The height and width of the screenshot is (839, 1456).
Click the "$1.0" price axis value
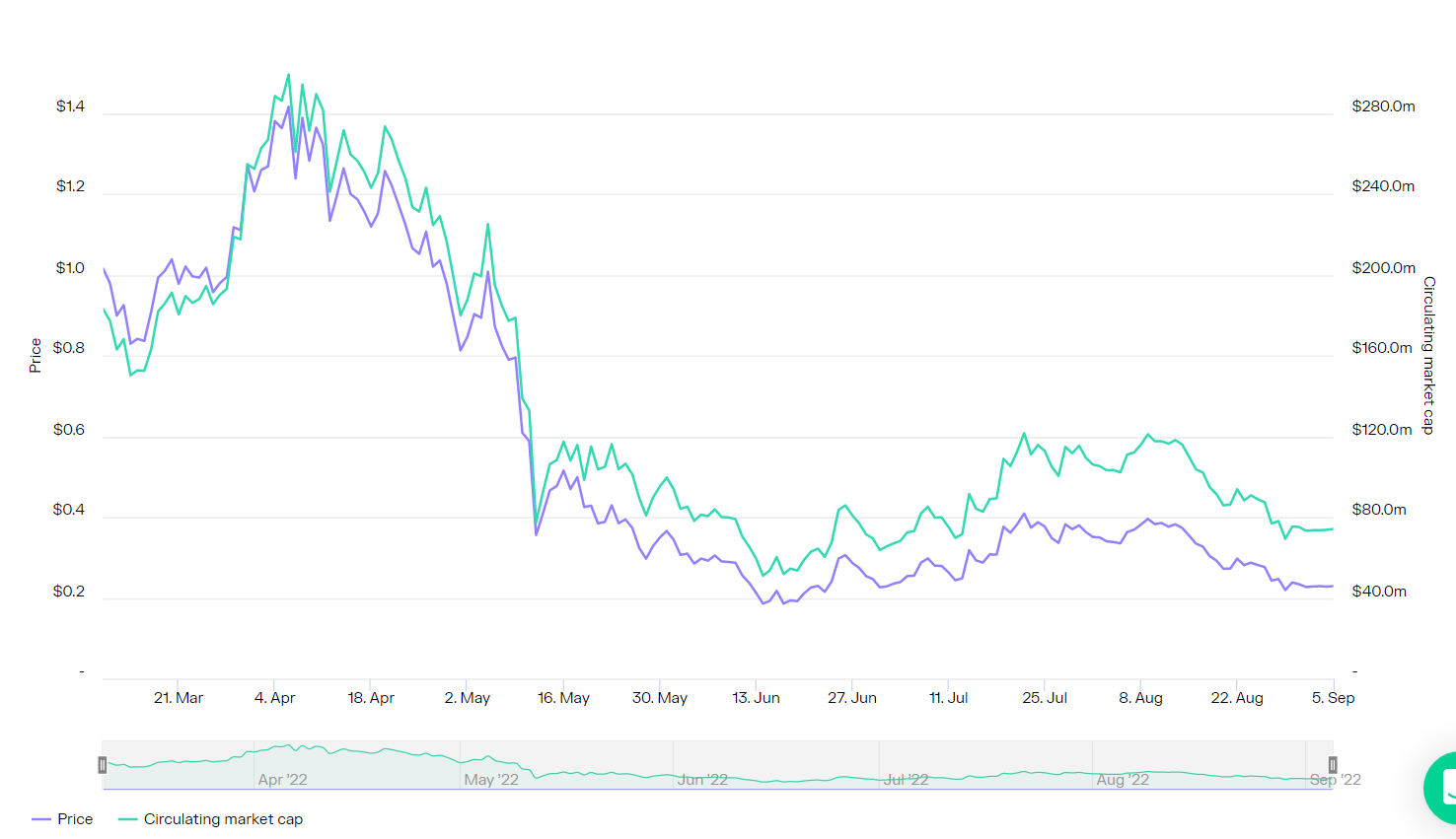[70, 268]
